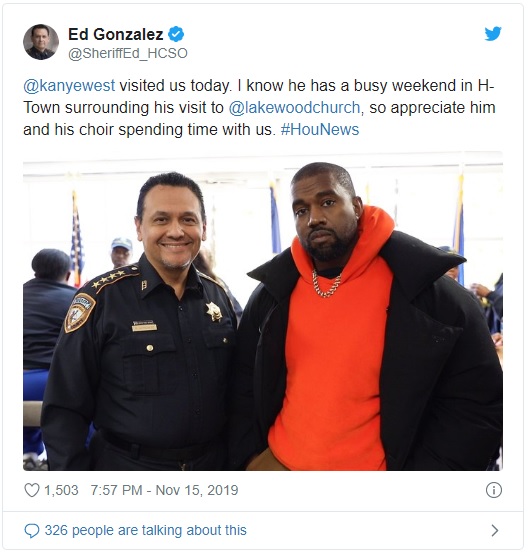Open the @kanyewest mention

tap(69, 86)
